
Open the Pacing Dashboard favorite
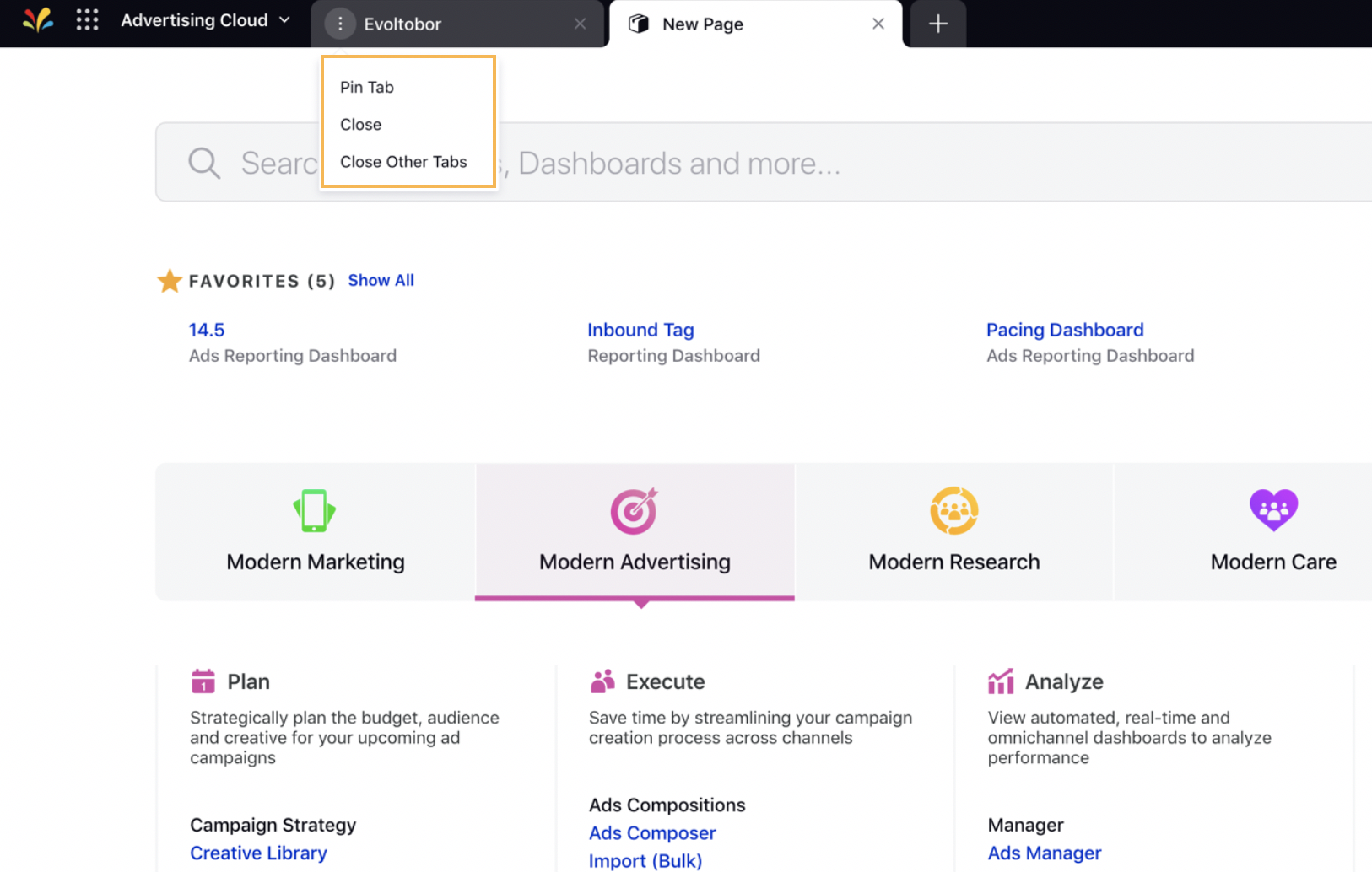pyautogui.click(x=1064, y=330)
